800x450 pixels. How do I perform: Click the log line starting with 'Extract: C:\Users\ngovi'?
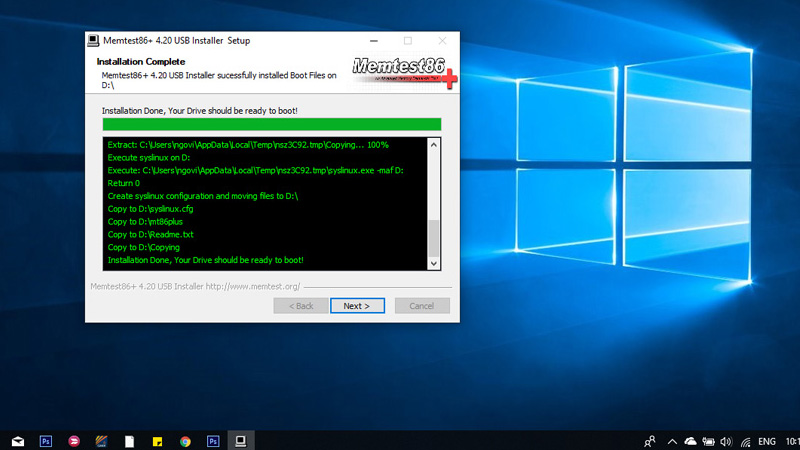click(x=248, y=144)
